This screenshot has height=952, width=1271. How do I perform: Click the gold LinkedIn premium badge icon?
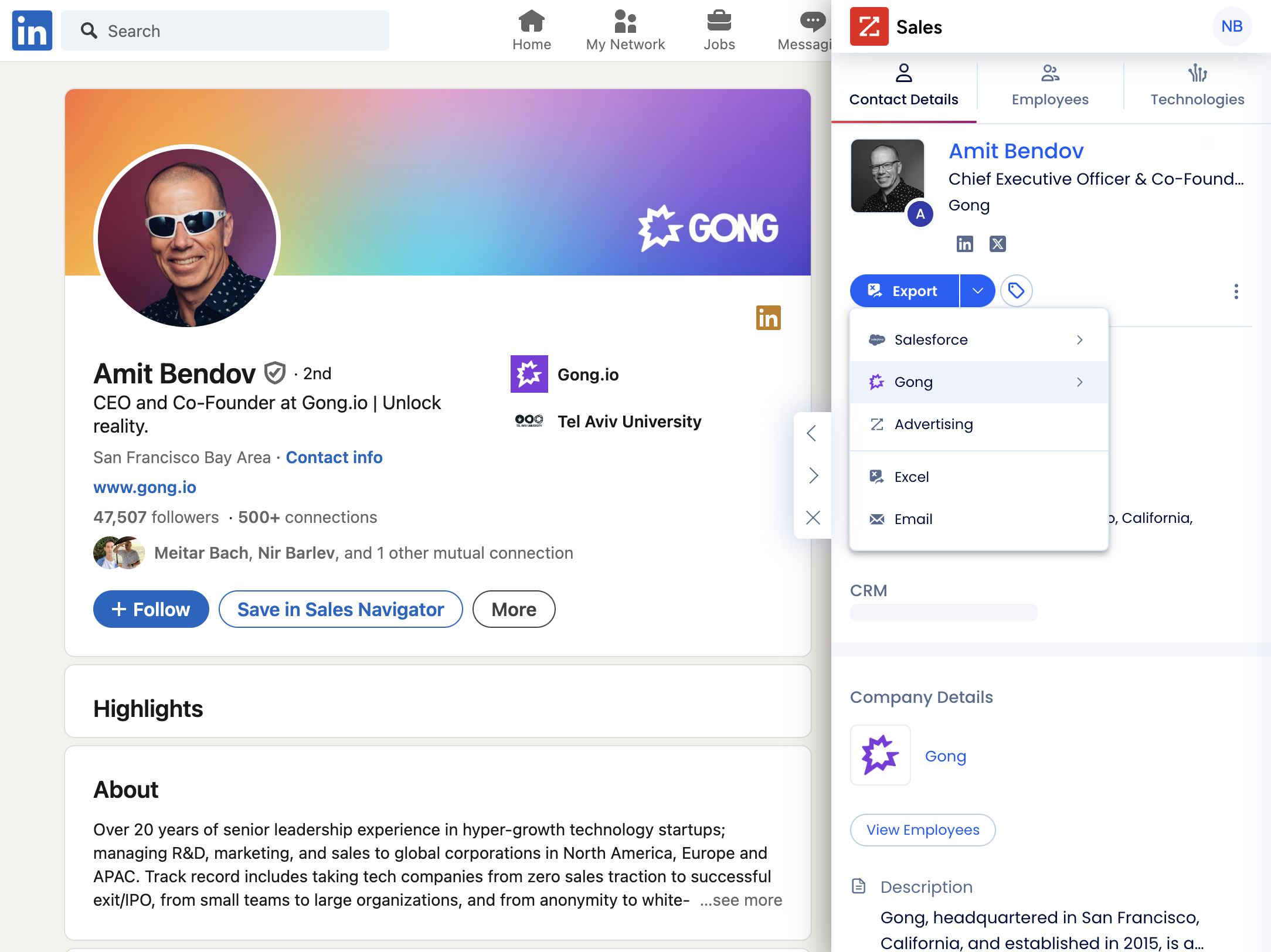(768, 318)
